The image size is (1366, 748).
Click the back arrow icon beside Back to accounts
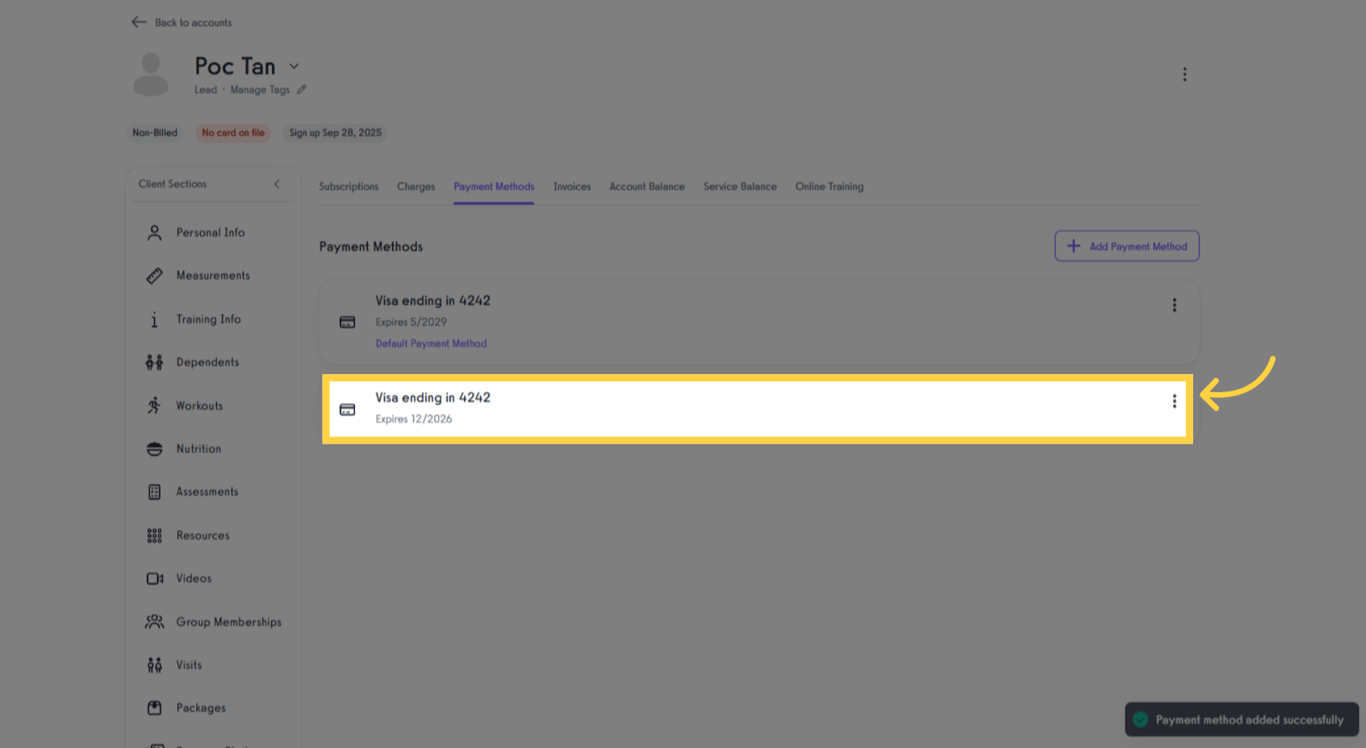point(139,22)
